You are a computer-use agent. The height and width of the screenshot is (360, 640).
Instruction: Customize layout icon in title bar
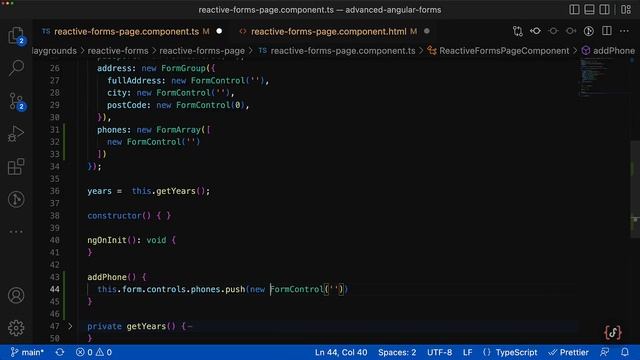coord(626,9)
